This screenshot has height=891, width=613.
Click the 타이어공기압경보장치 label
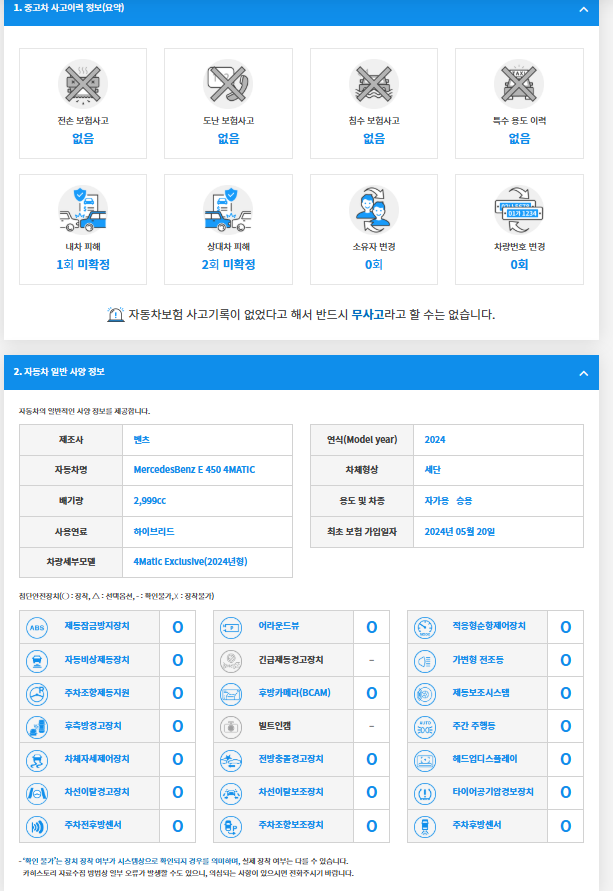coord(493,792)
